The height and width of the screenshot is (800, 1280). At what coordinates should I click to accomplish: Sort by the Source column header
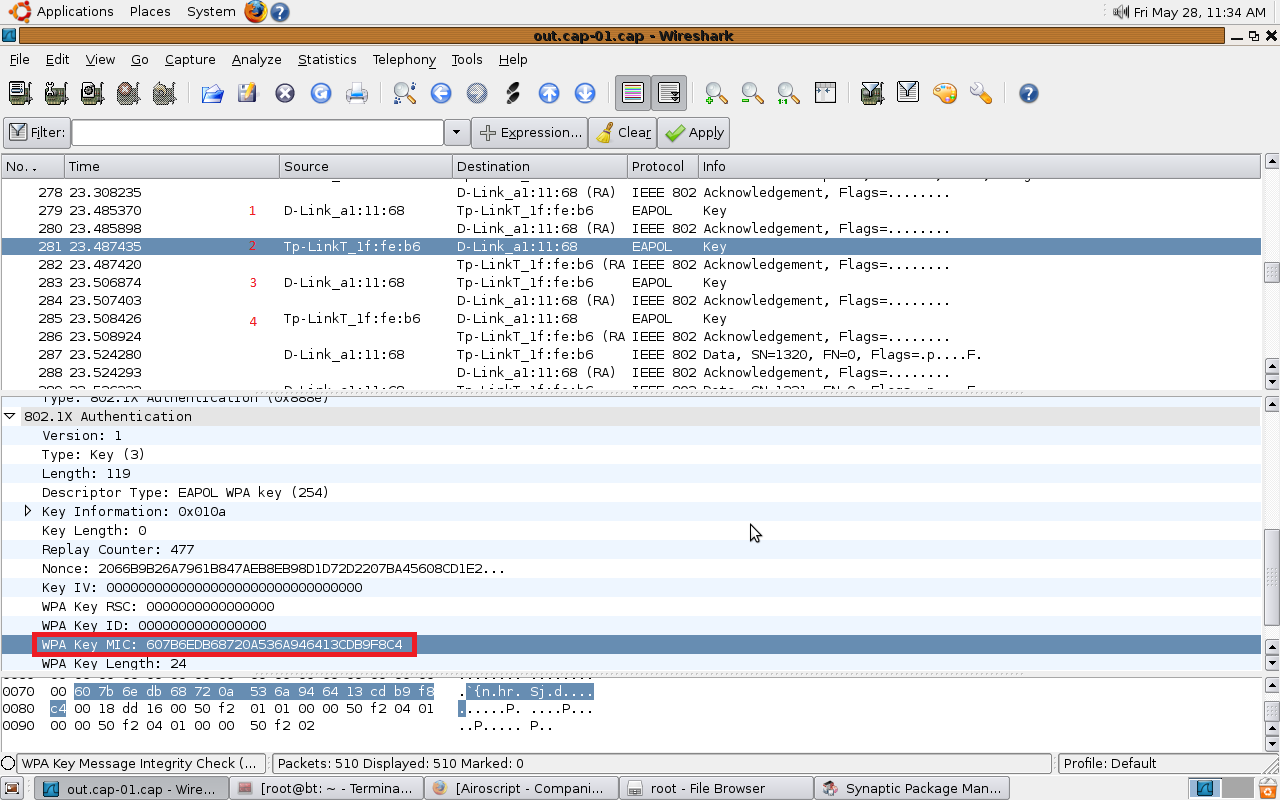(x=366, y=166)
